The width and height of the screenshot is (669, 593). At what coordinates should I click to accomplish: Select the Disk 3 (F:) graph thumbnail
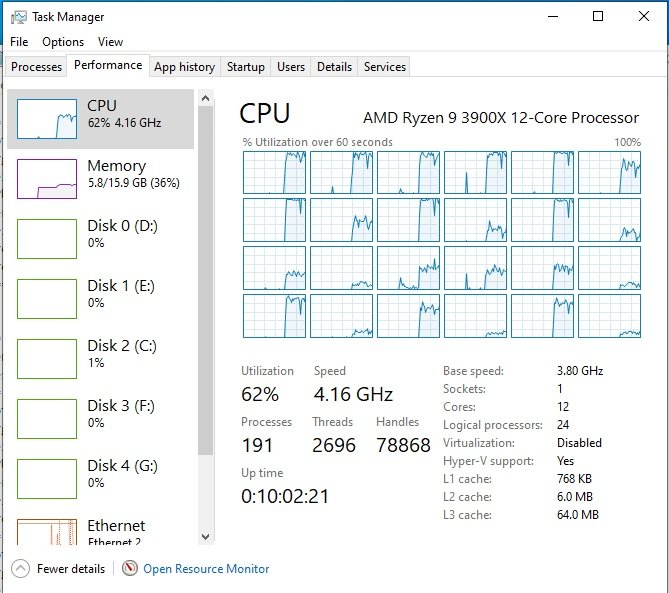tap(47, 419)
